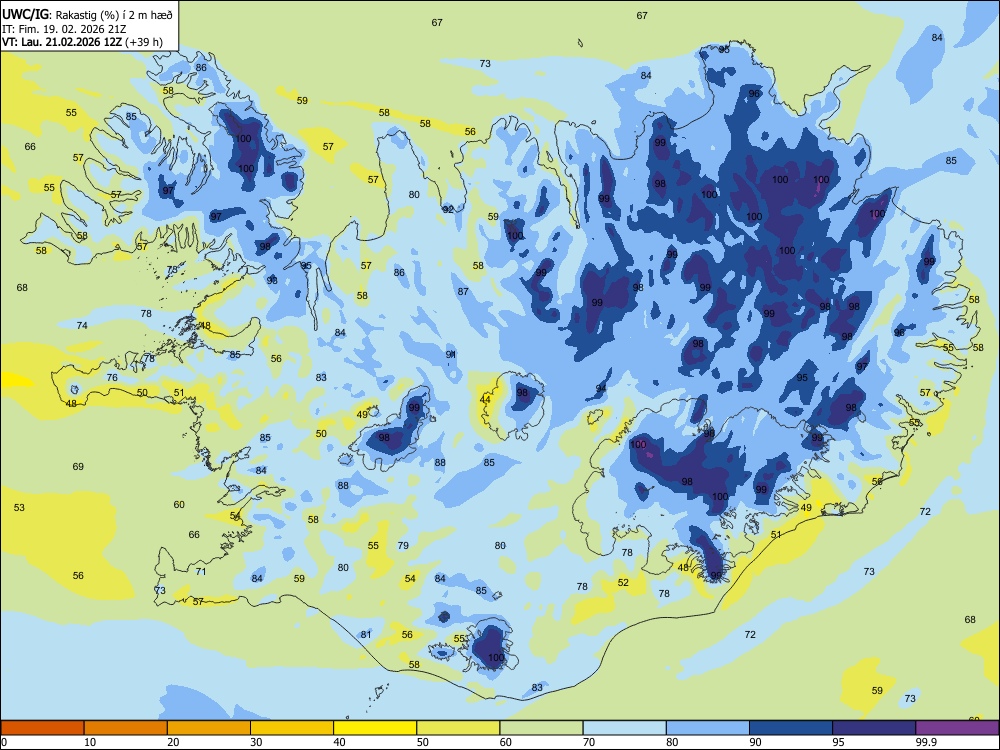
Task: Click the bright yellow 40–50 legend swatch
Action: tap(375, 728)
